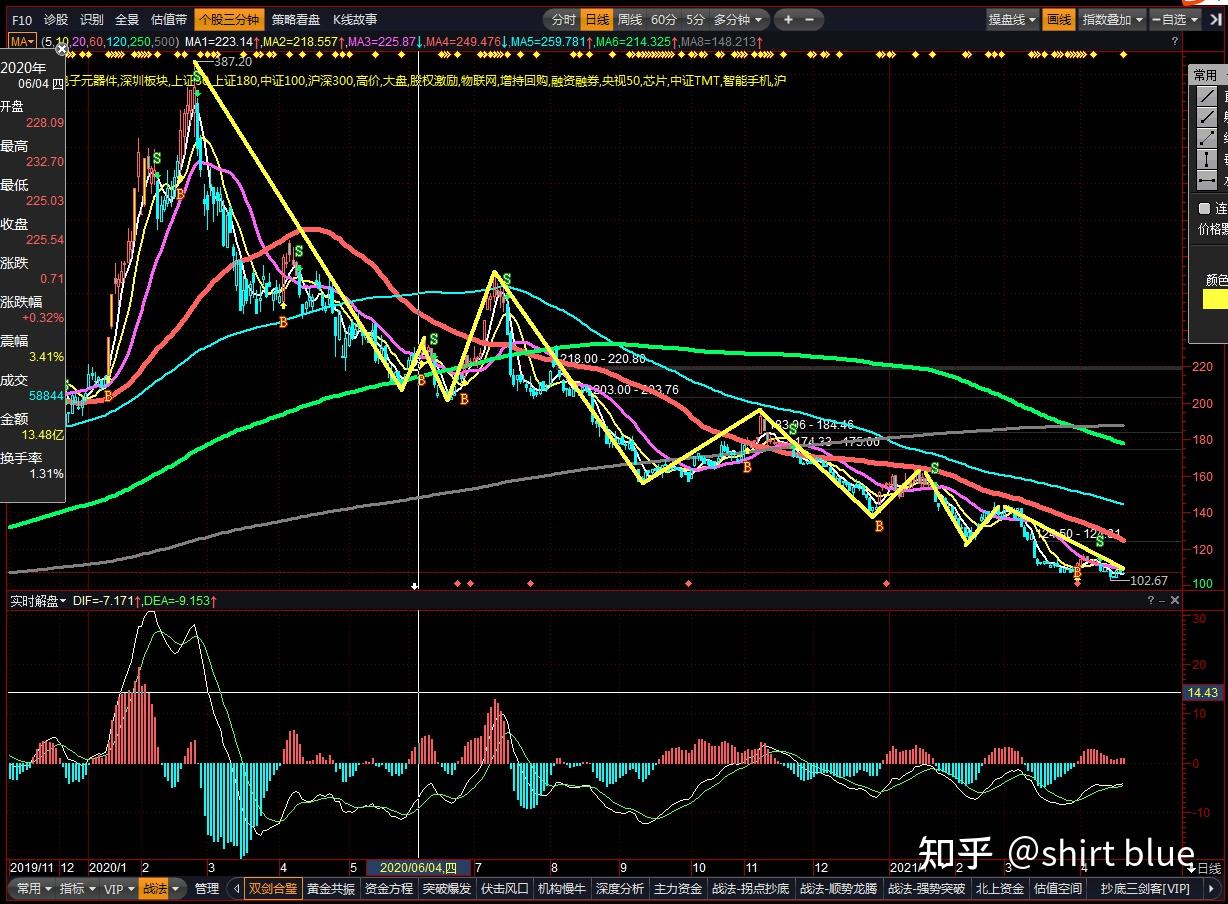Screen dimensions: 1228x904
Task: Open the MA indicator dropdown
Action: coord(23,41)
